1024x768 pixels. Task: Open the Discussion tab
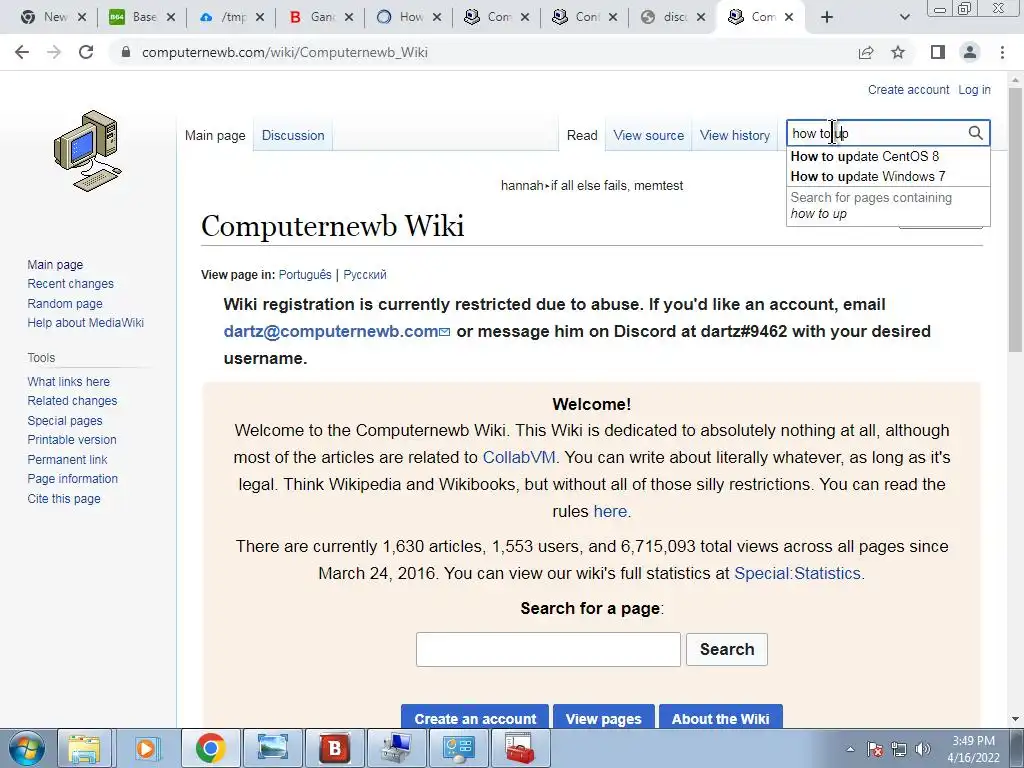click(x=293, y=135)
